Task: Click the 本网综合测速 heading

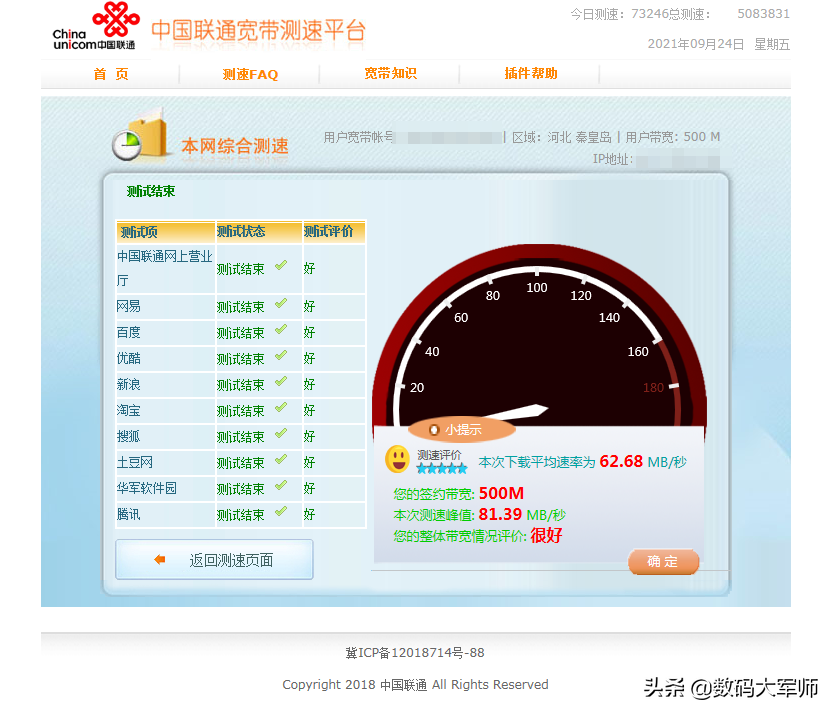Action: tap(235, 146)
